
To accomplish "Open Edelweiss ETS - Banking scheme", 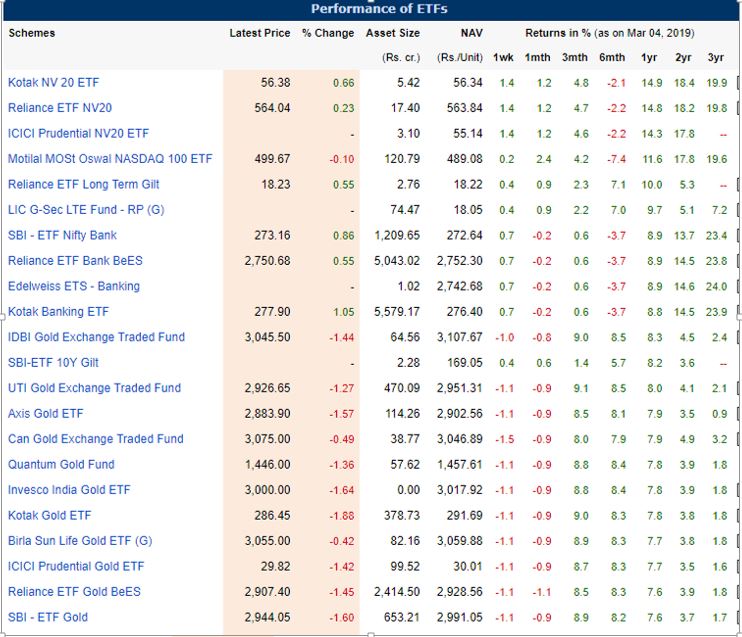I will pos(74,286).
